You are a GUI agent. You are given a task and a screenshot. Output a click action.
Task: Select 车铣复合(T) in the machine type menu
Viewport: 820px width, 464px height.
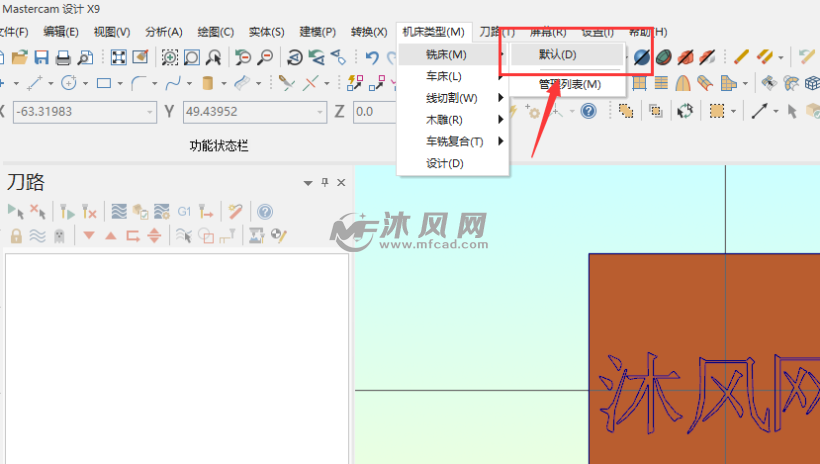tap(453, 141)
